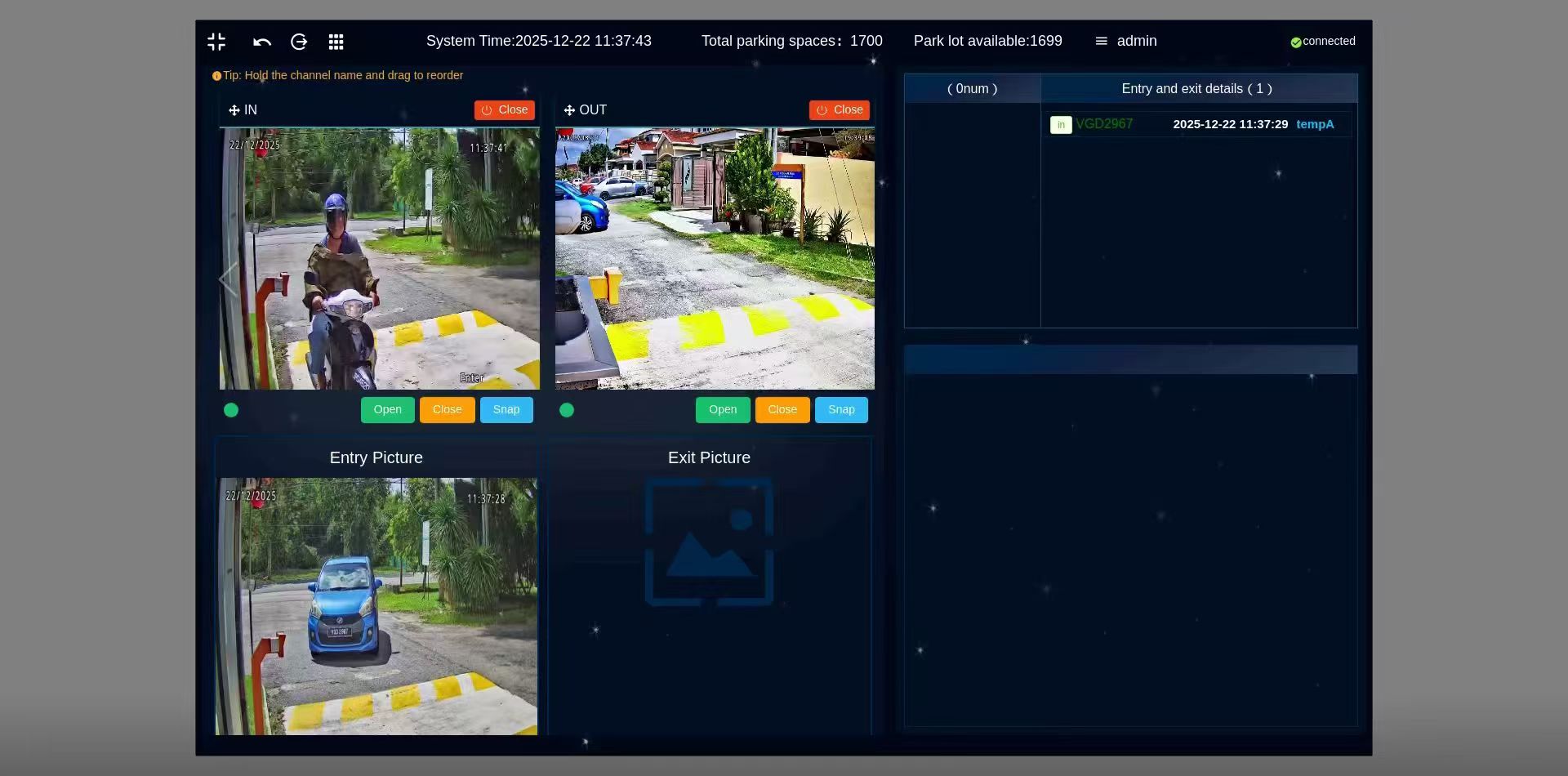Viewport: 1568px width, 776px height.
Task: Click the IN channel name
Action: [251, 110]
